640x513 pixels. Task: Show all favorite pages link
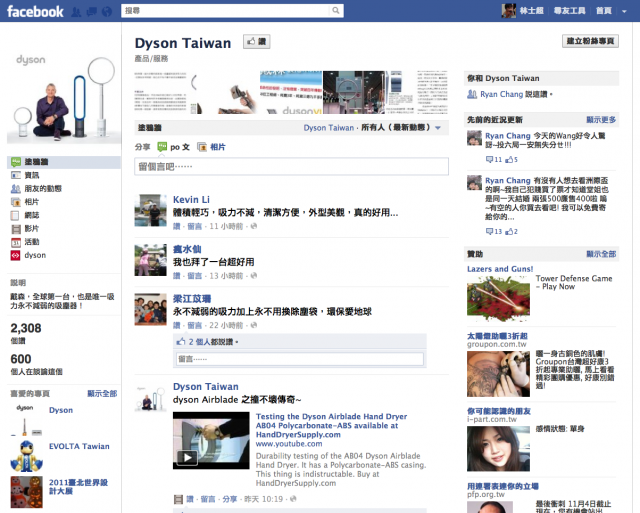102,394
